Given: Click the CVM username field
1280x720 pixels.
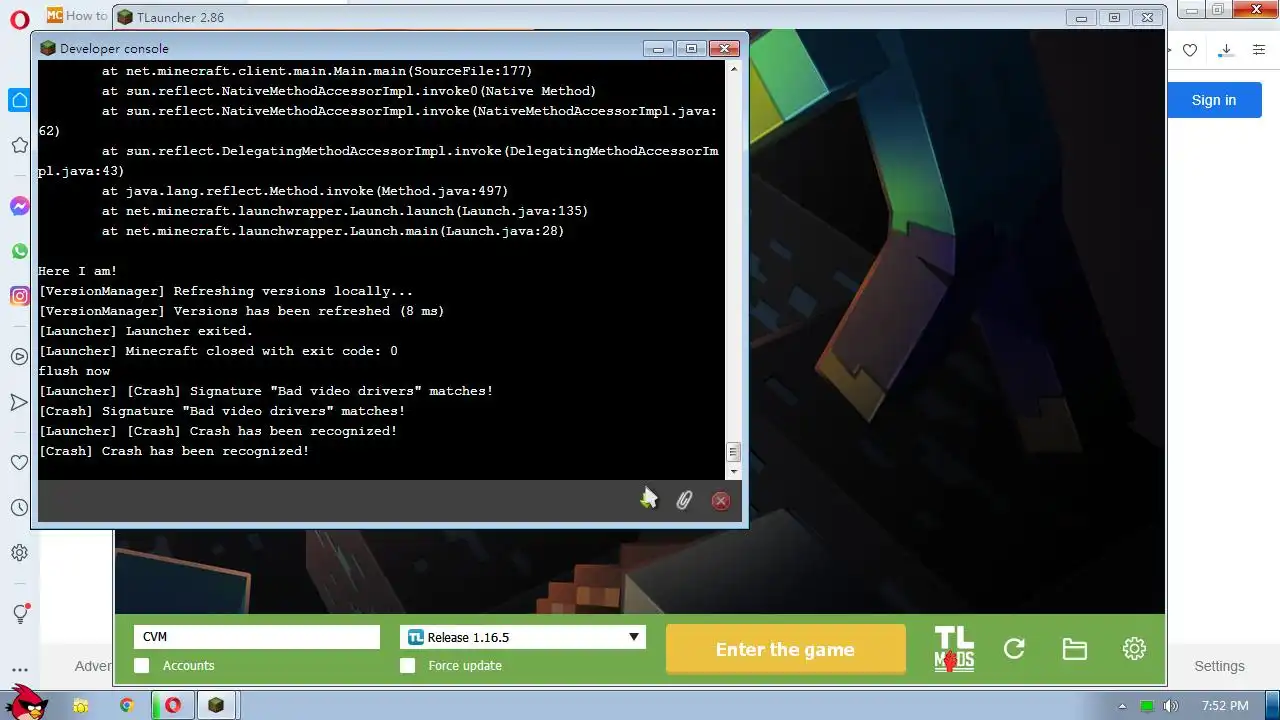Looking at the screenshot, I should tap(257, 637).
